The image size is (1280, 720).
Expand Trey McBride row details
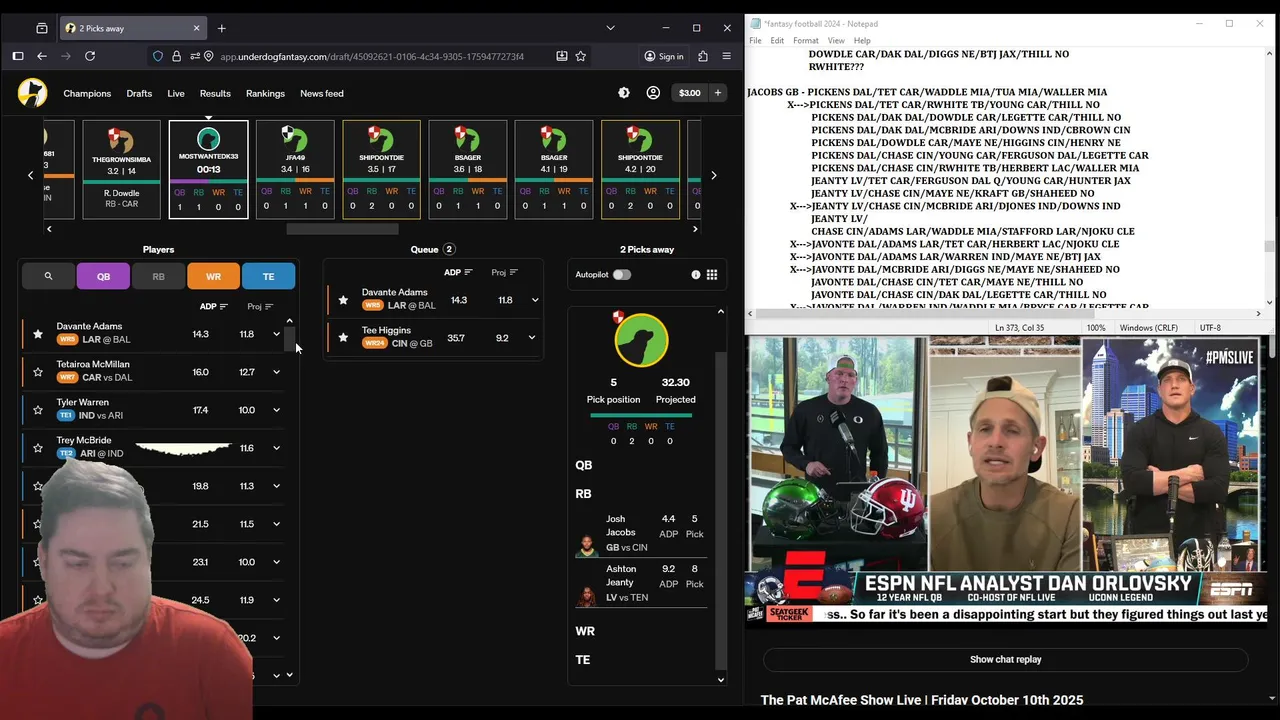pos(277,448)
